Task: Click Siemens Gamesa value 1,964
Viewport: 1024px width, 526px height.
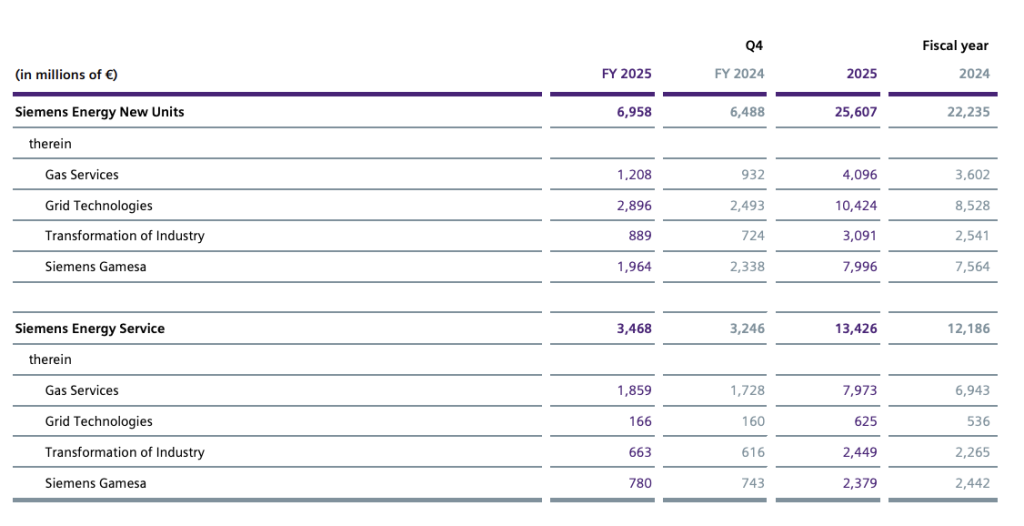Action: pos(634,267)
